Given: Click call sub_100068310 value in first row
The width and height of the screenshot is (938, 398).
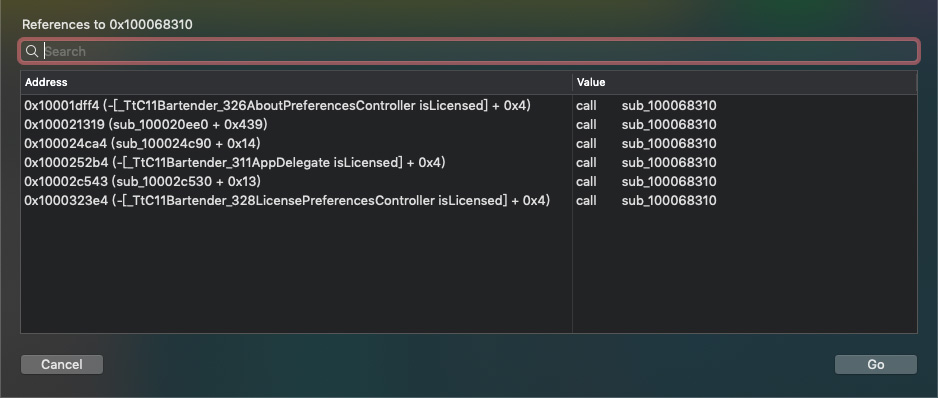Looking at the screenshot, I should (x=646, y=106).
